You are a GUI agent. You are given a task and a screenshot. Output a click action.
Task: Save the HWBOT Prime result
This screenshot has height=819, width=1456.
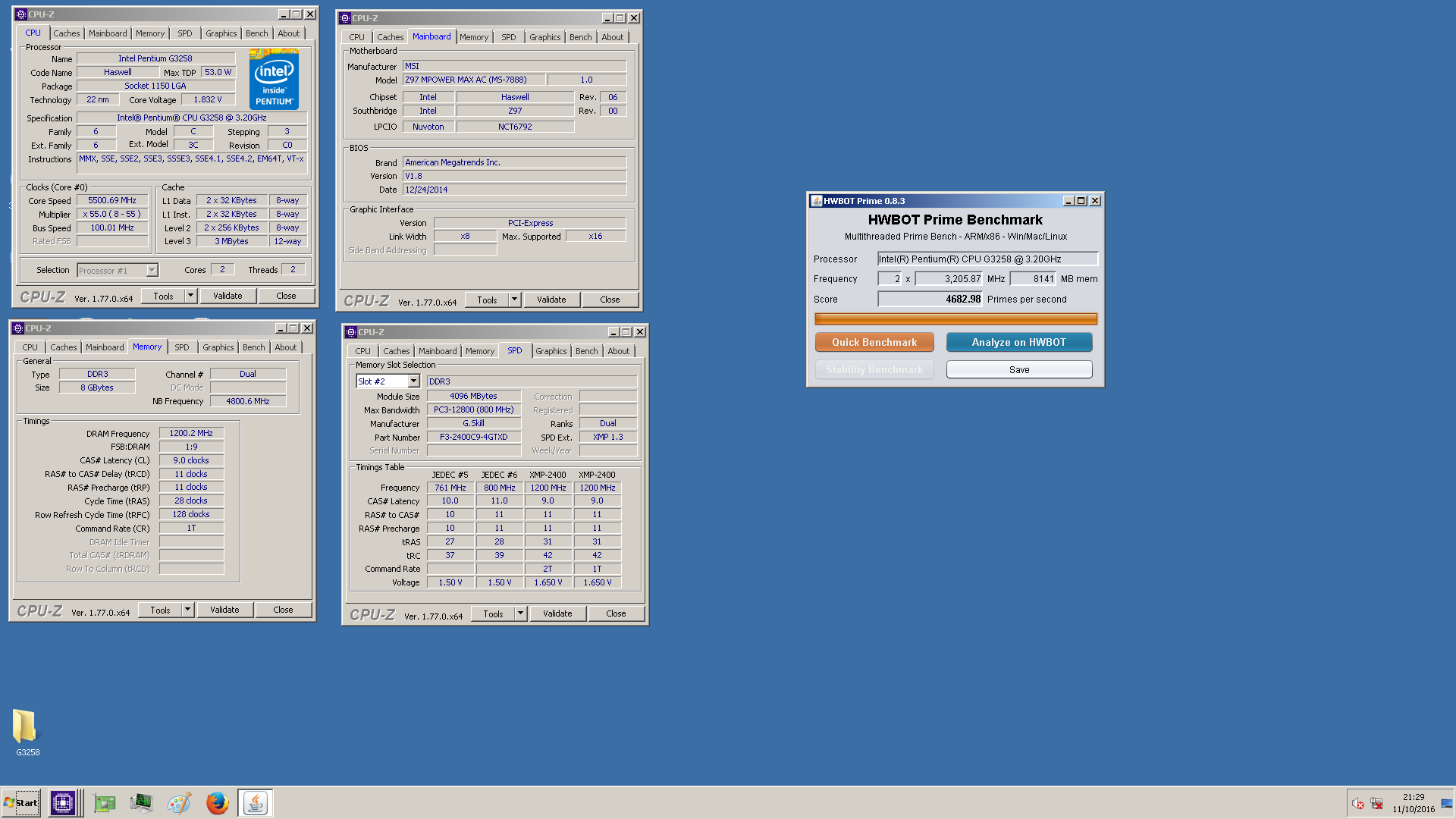[1019, 369]
